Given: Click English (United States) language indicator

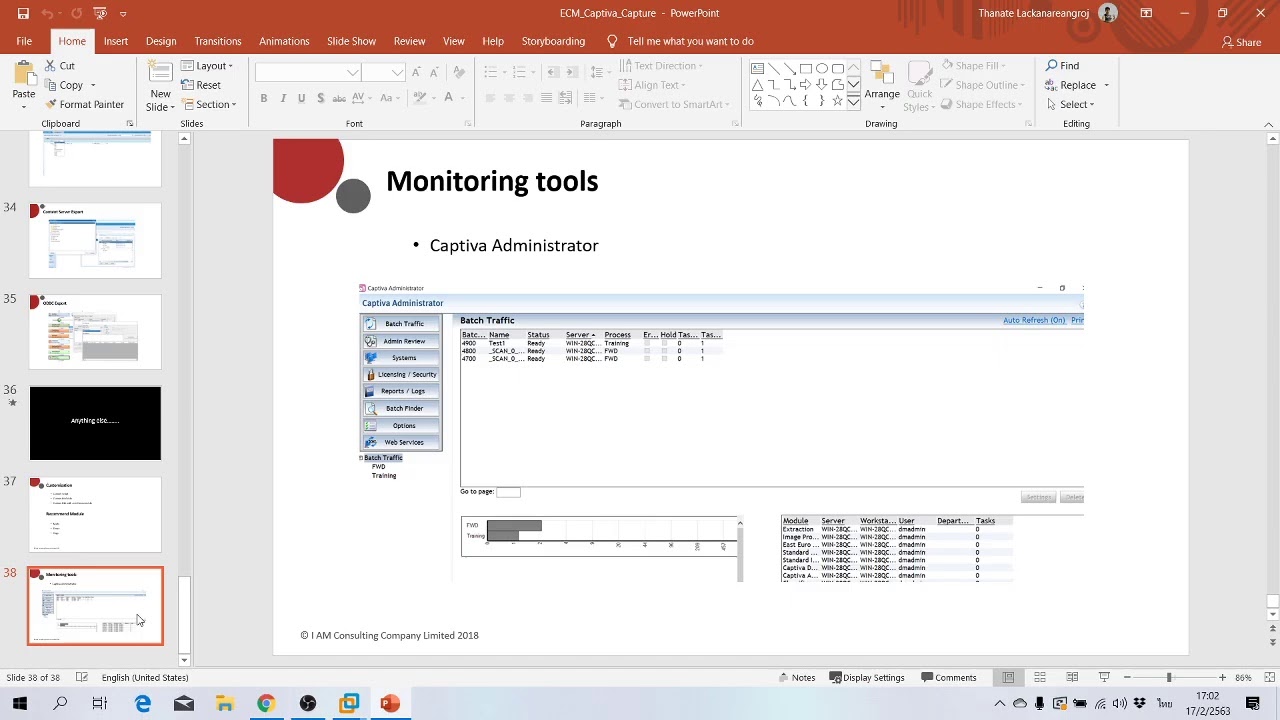Looking at the screenshot, I should (x=145, y=677).
